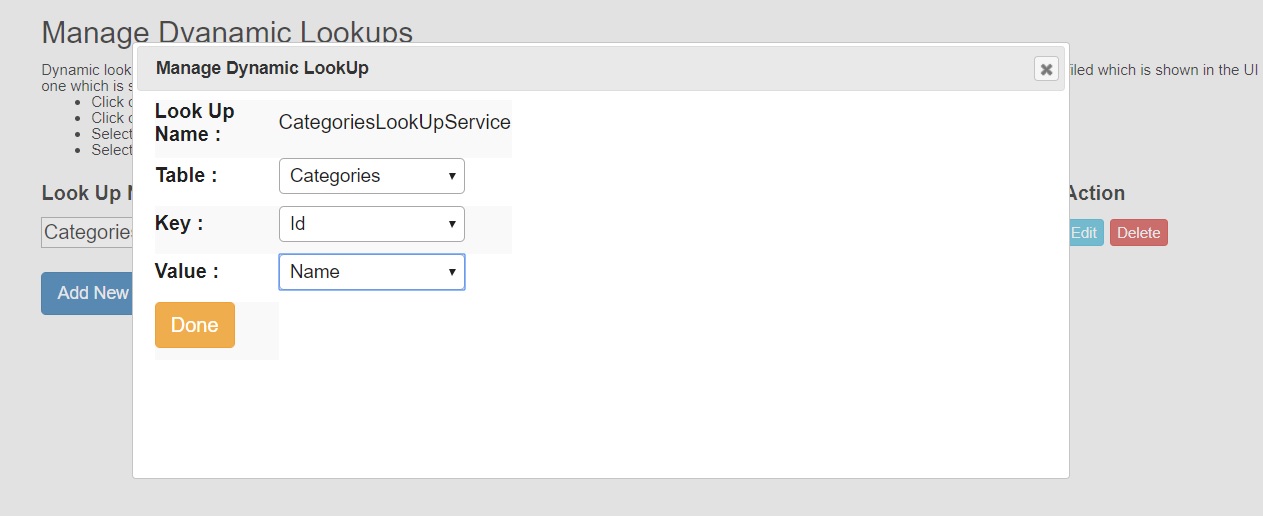
Task: Click the Manage Dyanamic Lookups page heading
Action: pos(227,31)
